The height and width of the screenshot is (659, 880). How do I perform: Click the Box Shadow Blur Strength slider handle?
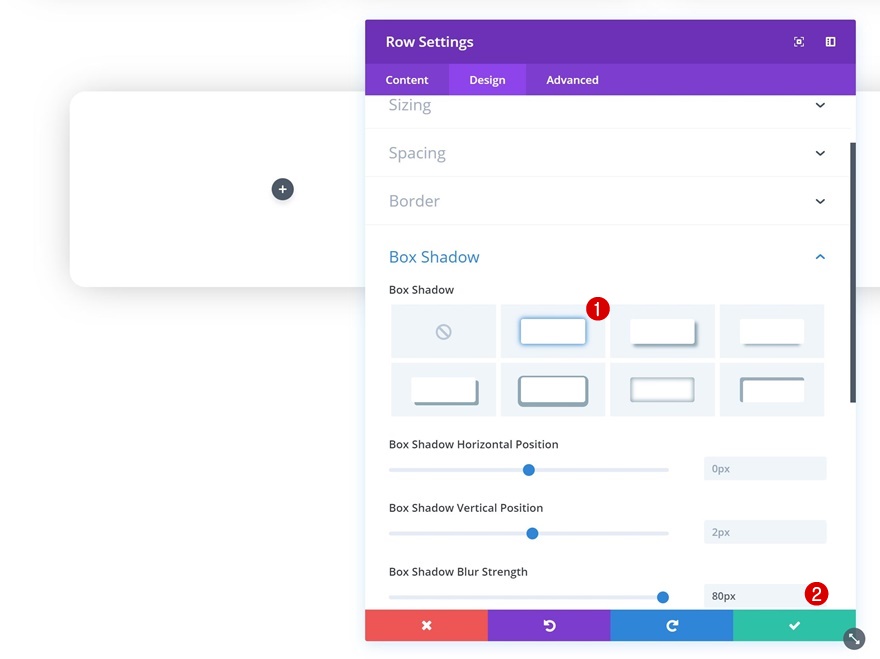coord(662,597)
